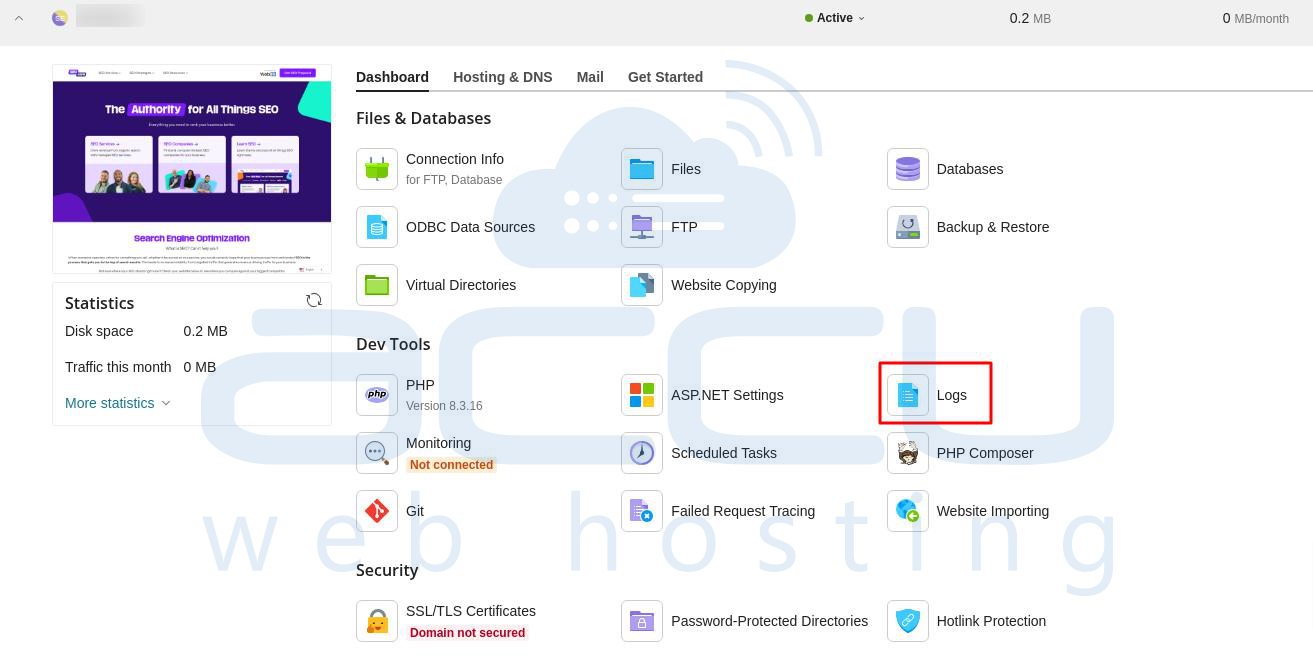This screenshot has width=1313, height=656.
Task: Open the SSL/TLS Certificates link
Action: click(471, 611)
